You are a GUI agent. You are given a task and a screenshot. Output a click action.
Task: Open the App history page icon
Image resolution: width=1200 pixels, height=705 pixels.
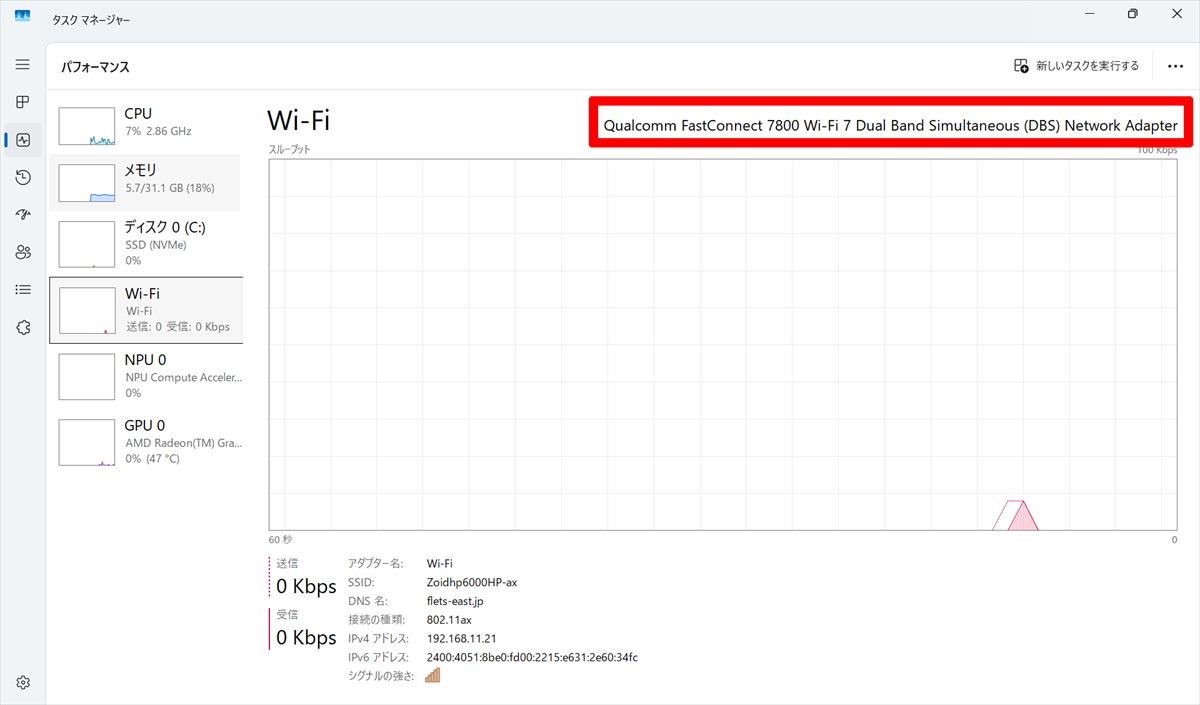pos(23,177)
